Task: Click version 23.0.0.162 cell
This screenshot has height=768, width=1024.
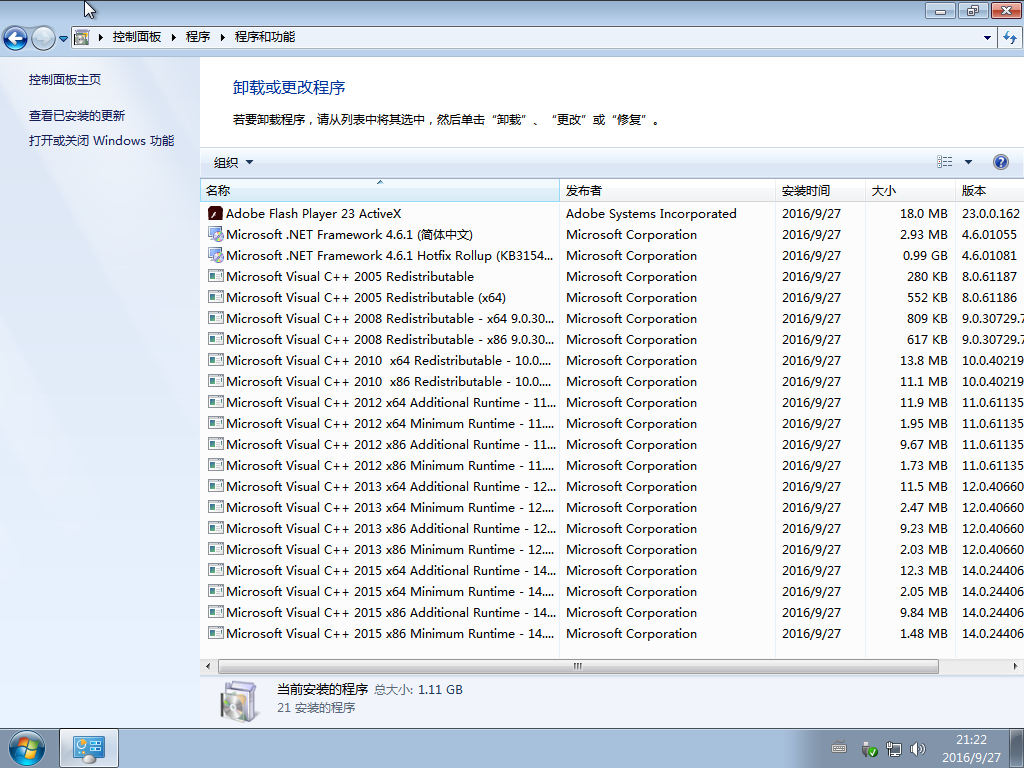Action: tap(991, 214)
